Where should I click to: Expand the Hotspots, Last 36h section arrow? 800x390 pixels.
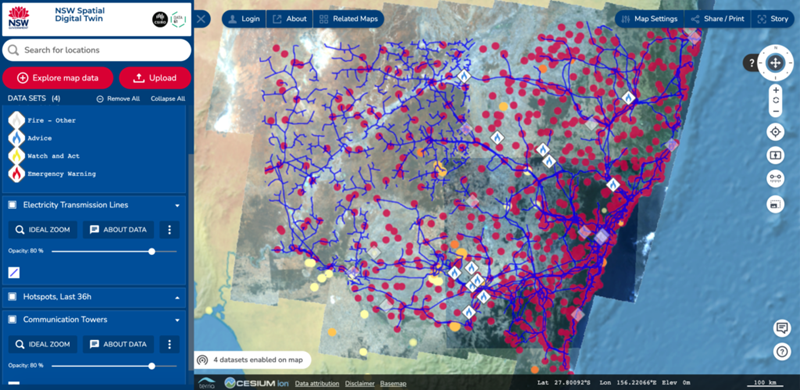tap(178, 297)
